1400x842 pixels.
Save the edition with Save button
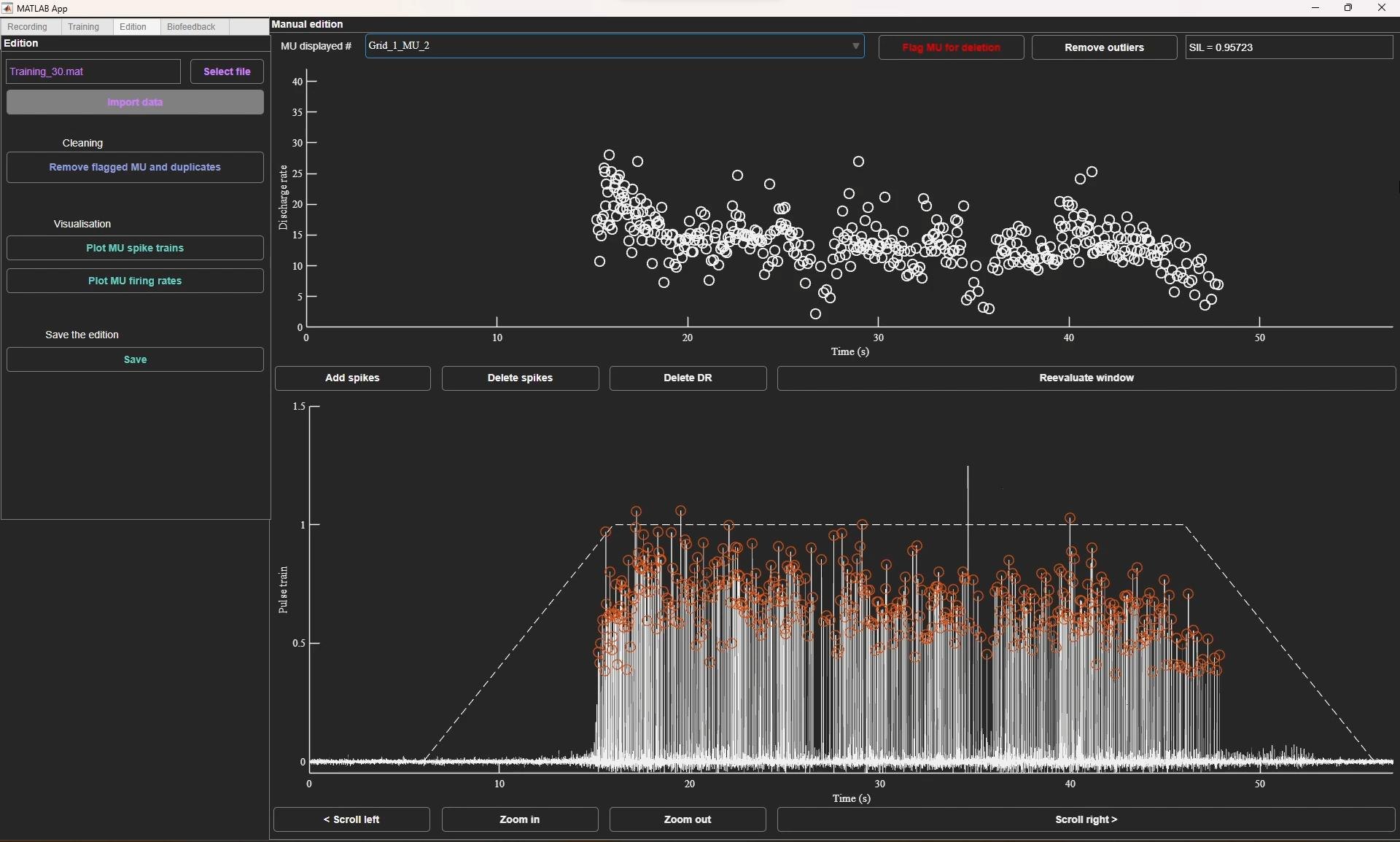pos(135,360)
